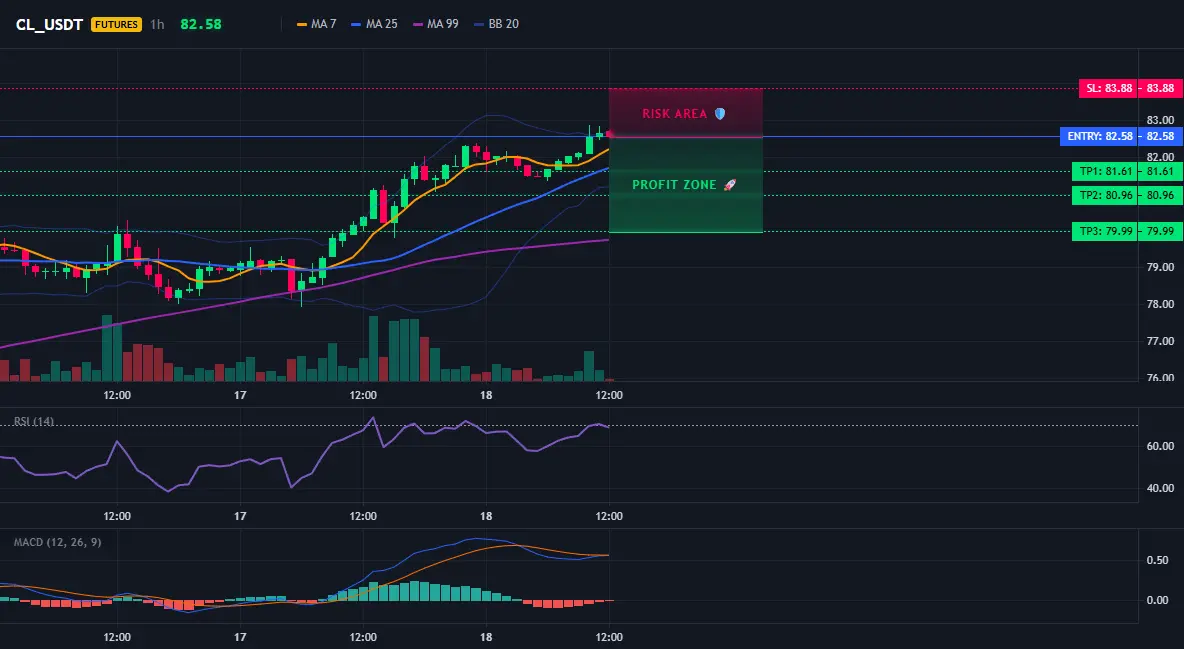Click the orange MA 7 color line marker

[x=302, y=24]
